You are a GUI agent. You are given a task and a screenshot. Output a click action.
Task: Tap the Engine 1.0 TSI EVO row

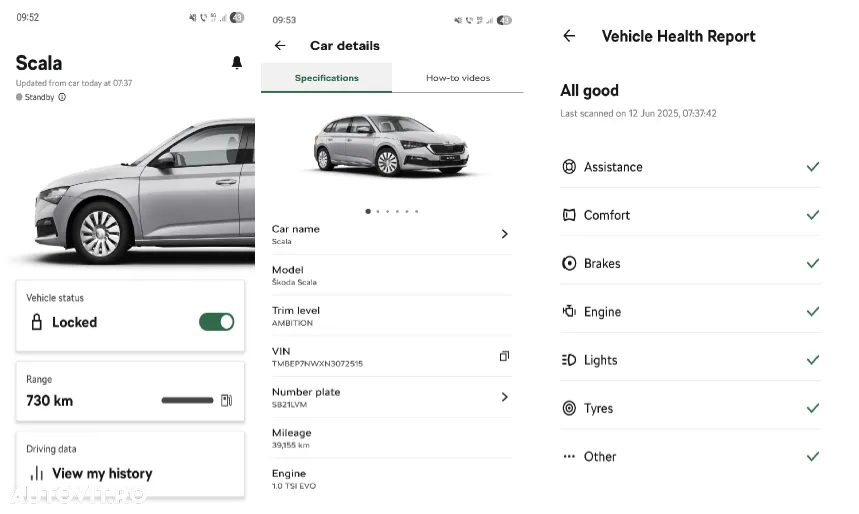click(x=392, y=479)
